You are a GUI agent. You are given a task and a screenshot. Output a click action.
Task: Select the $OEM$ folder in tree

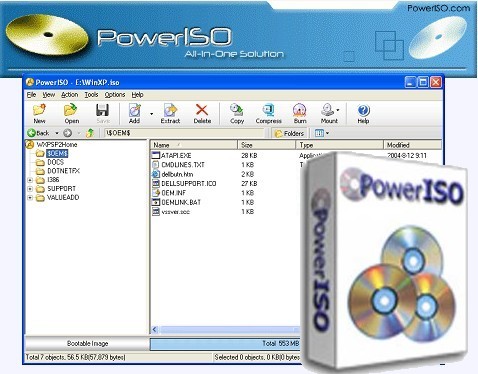pos(57,153)
